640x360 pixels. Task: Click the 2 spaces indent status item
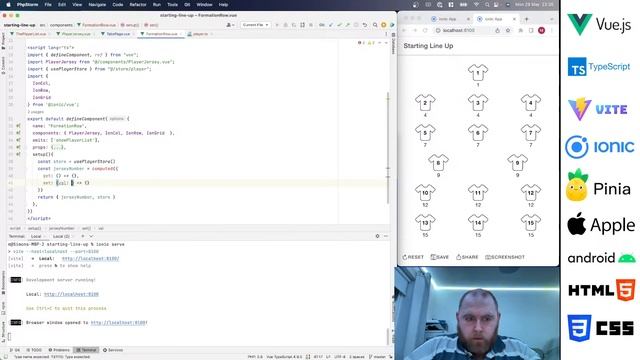[x=356, y=357]
